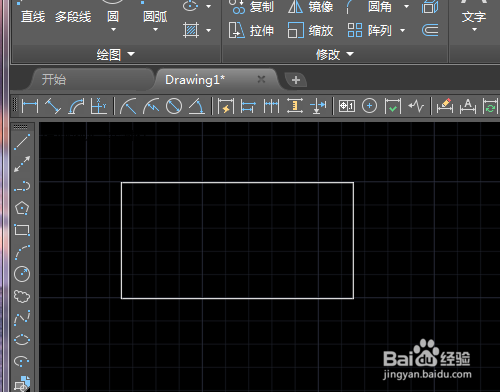Click the Dimension Update icon
This screenshot has width=500, height=392.
(491, 106)
